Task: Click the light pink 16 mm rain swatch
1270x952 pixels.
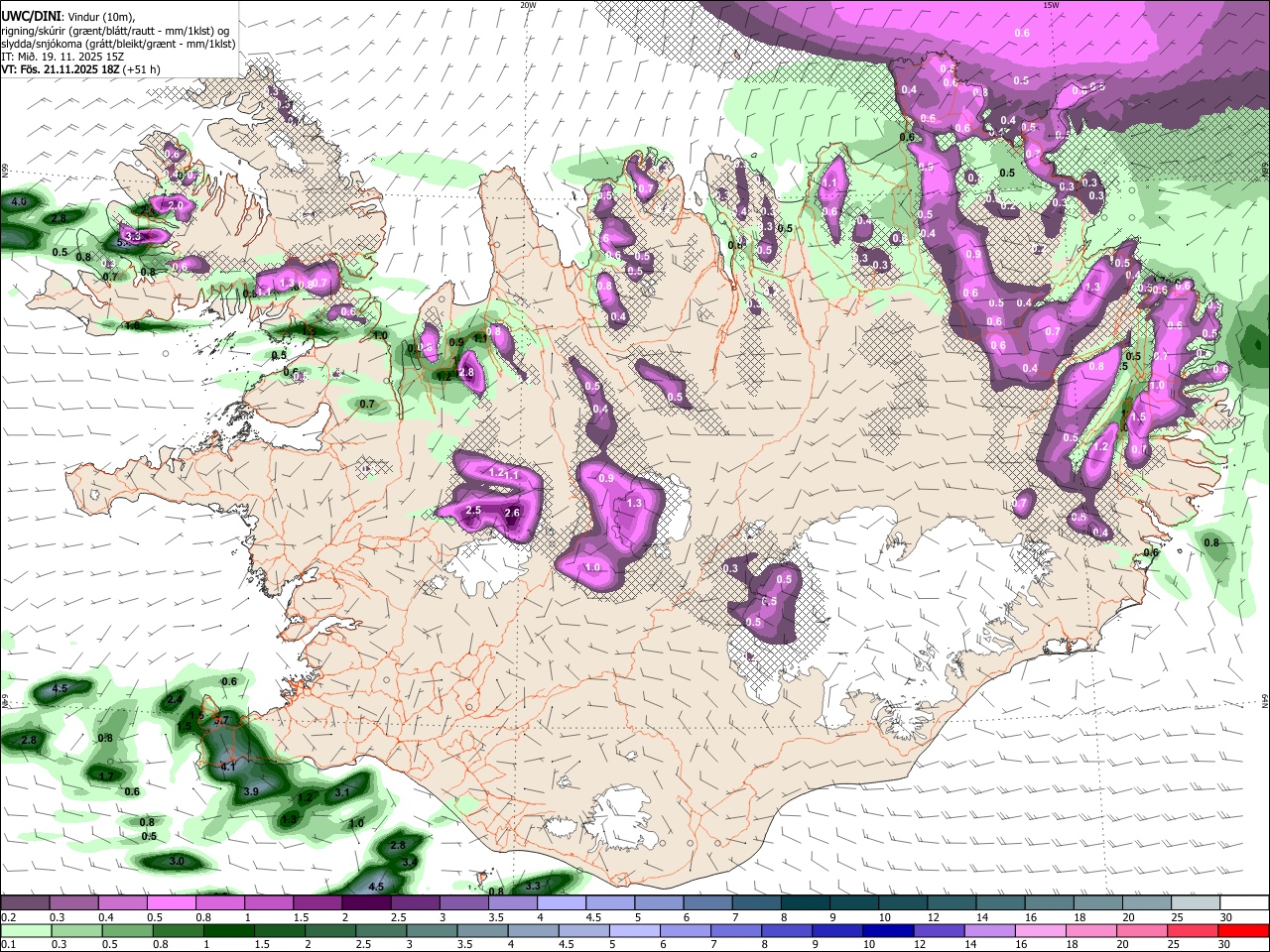Action: 1039,930
